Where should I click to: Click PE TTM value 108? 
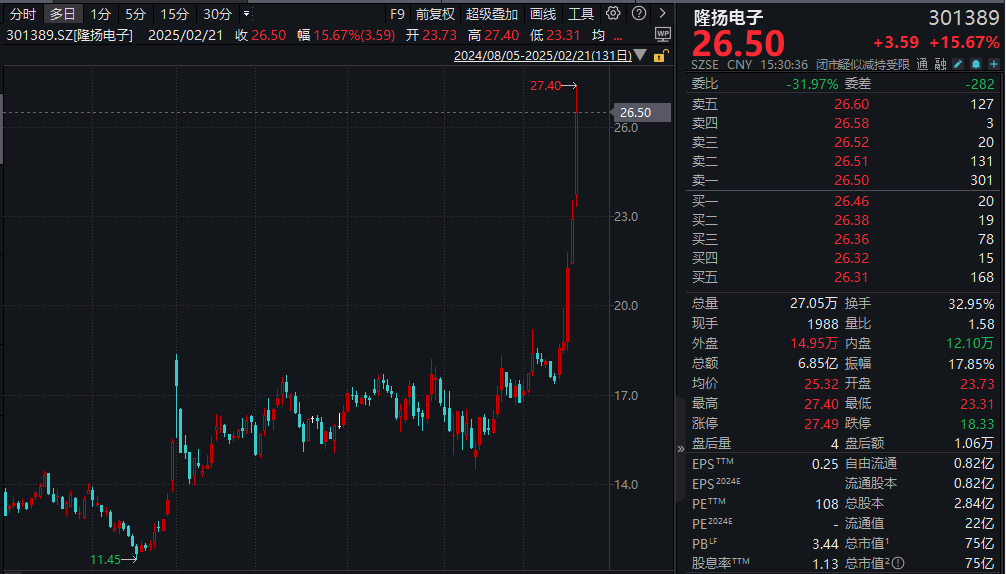click(827, 504)
